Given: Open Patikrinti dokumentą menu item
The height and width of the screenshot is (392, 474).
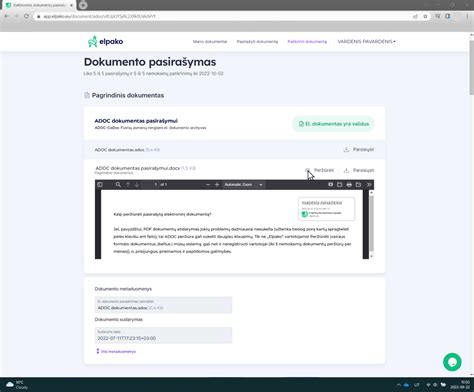Looking at the screenshot, I should click(x=307, y=42).
